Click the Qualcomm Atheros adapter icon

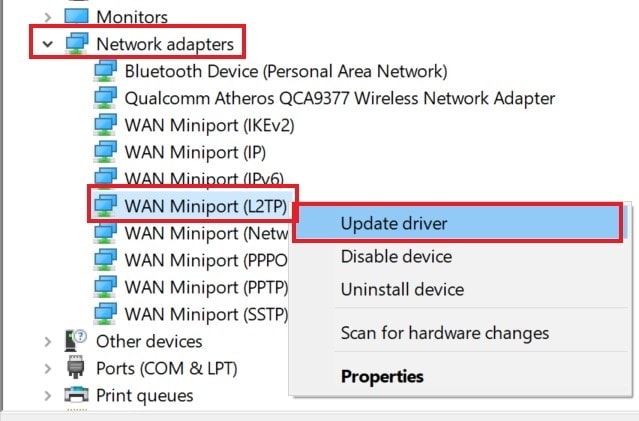point(106,98)
